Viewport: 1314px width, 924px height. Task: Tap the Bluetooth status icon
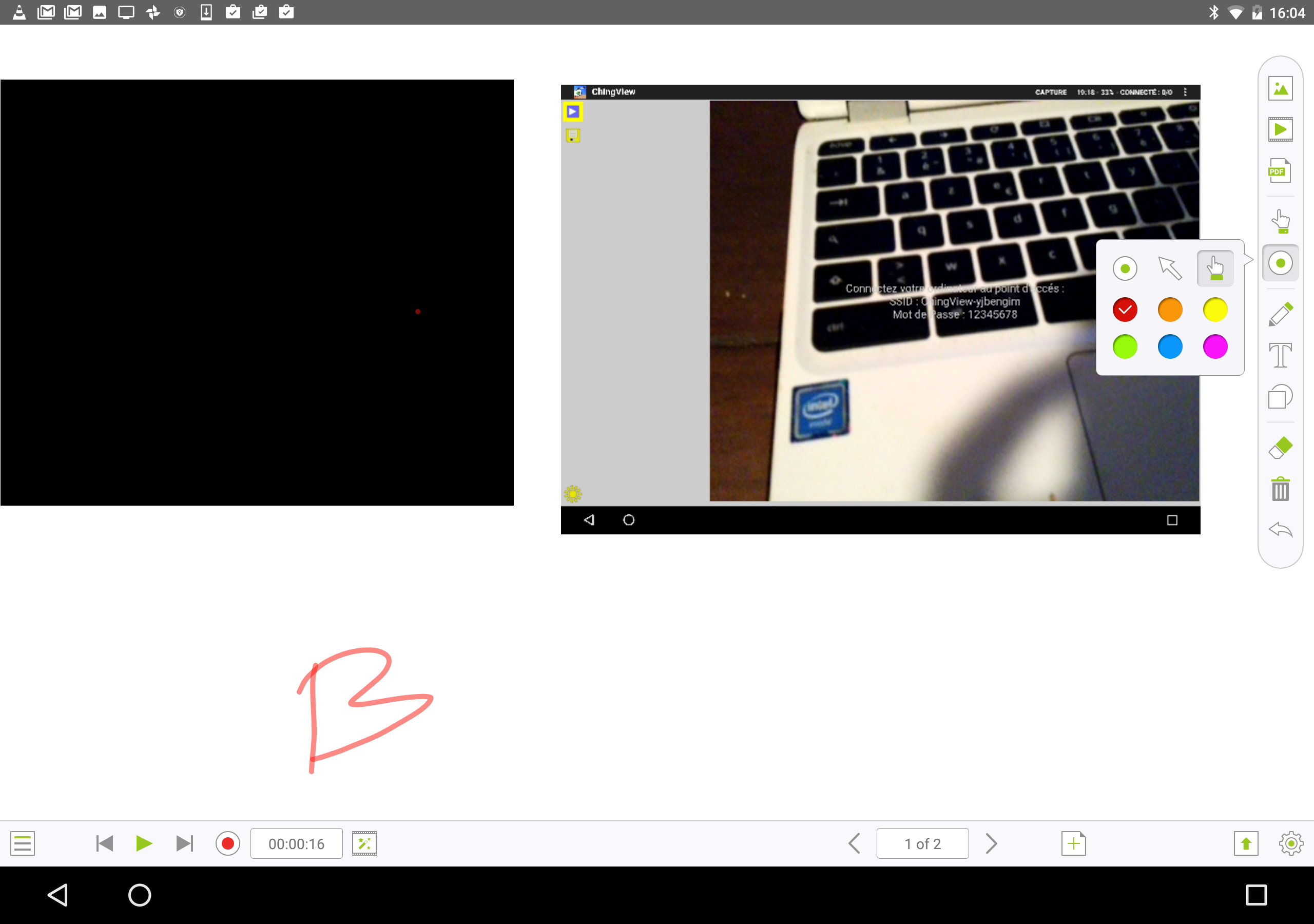tap(1213, 12)
